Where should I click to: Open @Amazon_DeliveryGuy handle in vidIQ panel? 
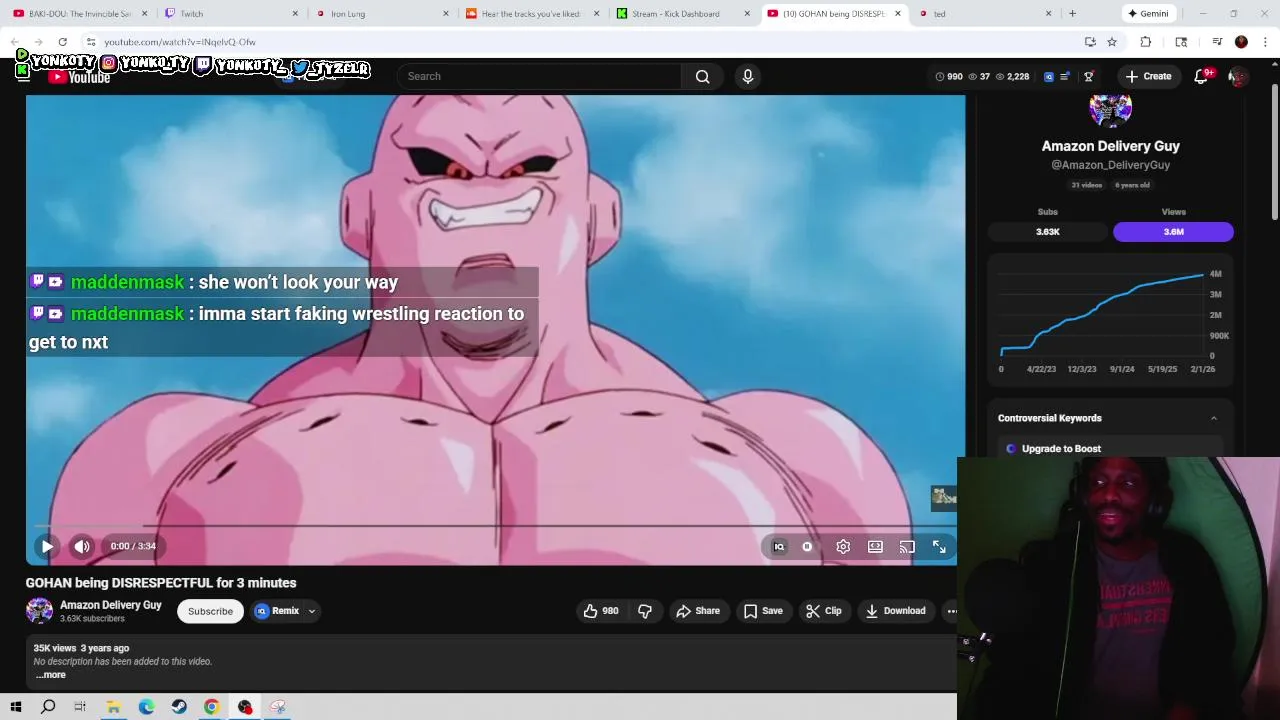tap(1110, 165)
